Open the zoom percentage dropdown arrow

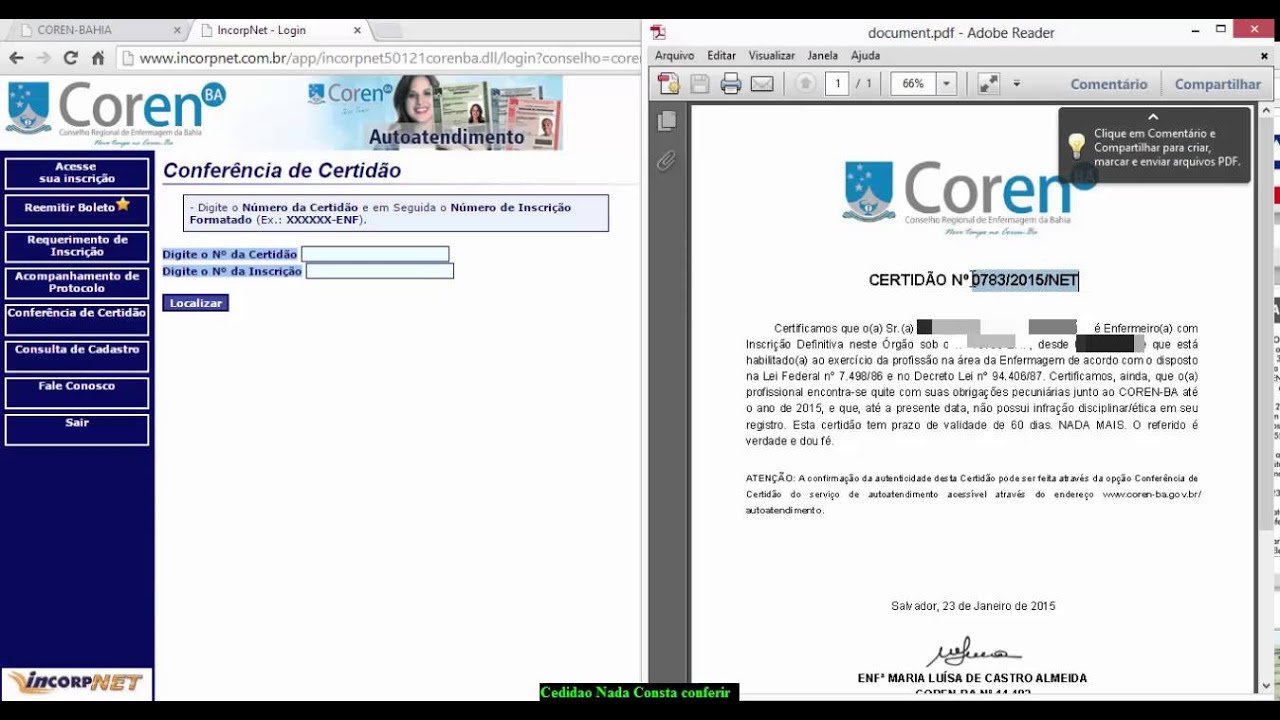(x=947, y=84)
